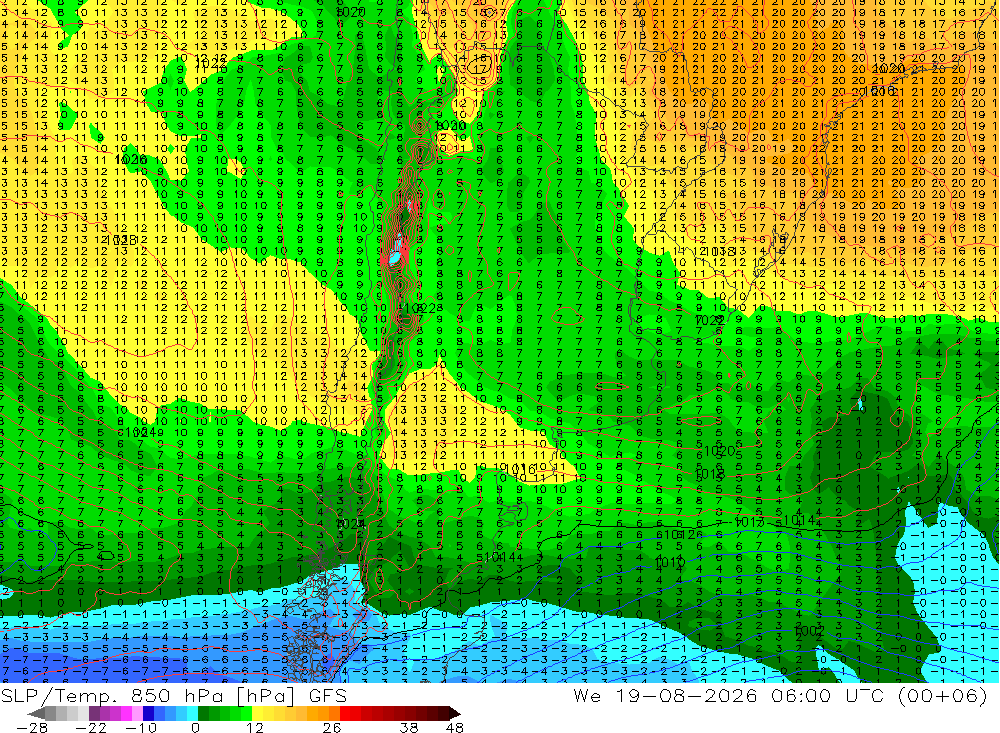Click the '1002' isobar label

coord(810,631)
